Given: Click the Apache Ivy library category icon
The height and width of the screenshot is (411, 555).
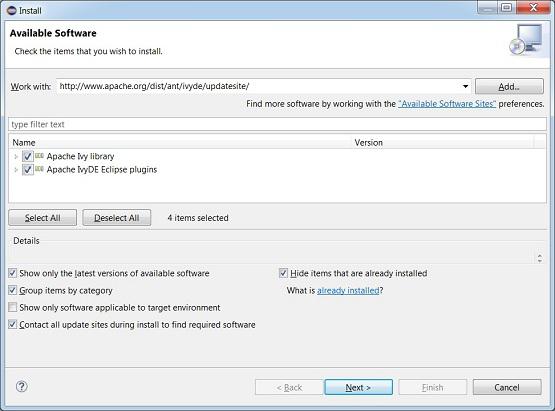Looking at the screenshot, I should click(40, 156).
